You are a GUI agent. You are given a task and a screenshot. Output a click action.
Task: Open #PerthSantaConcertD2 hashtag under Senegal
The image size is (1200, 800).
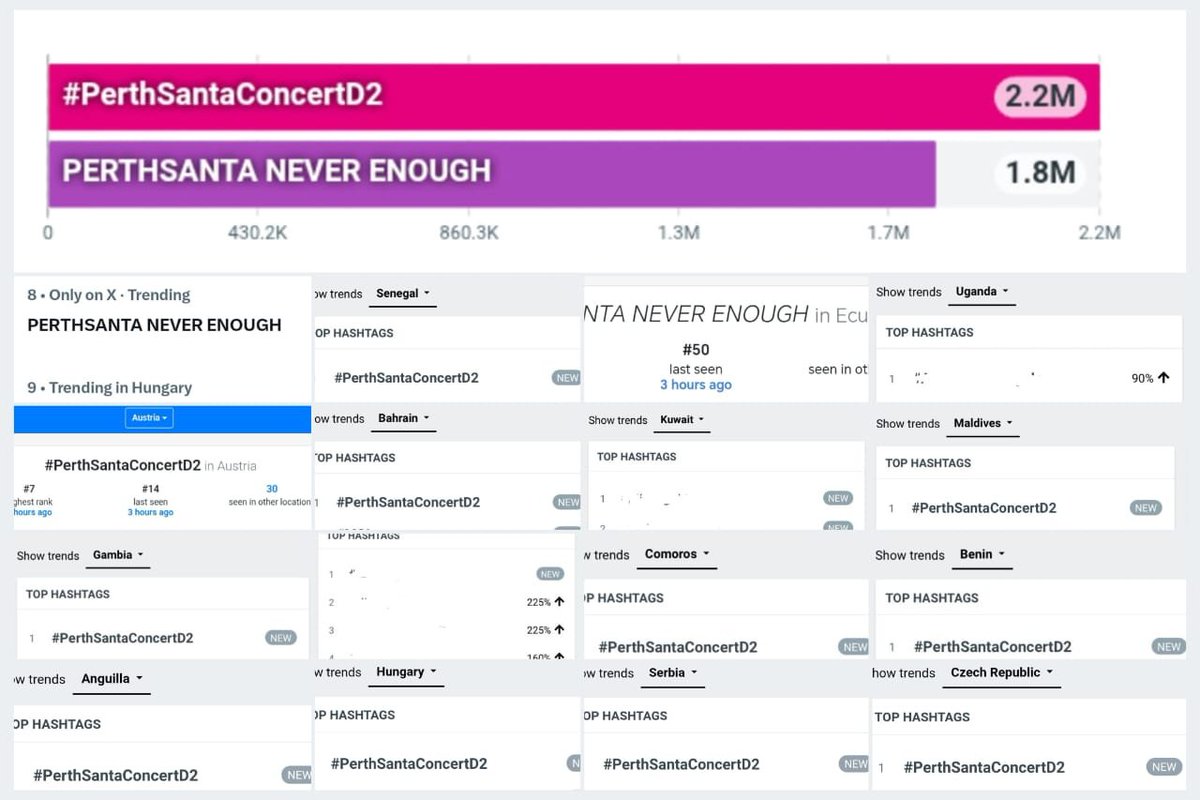pos(406,378)
